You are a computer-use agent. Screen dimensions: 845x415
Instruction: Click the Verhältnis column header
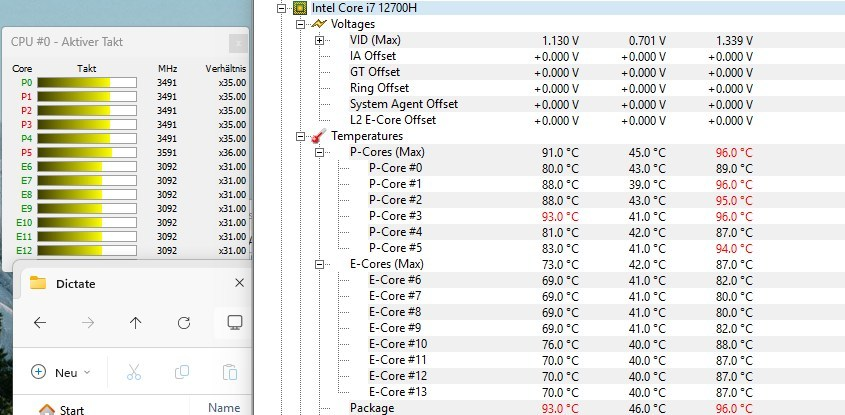(x=226, y=69)
